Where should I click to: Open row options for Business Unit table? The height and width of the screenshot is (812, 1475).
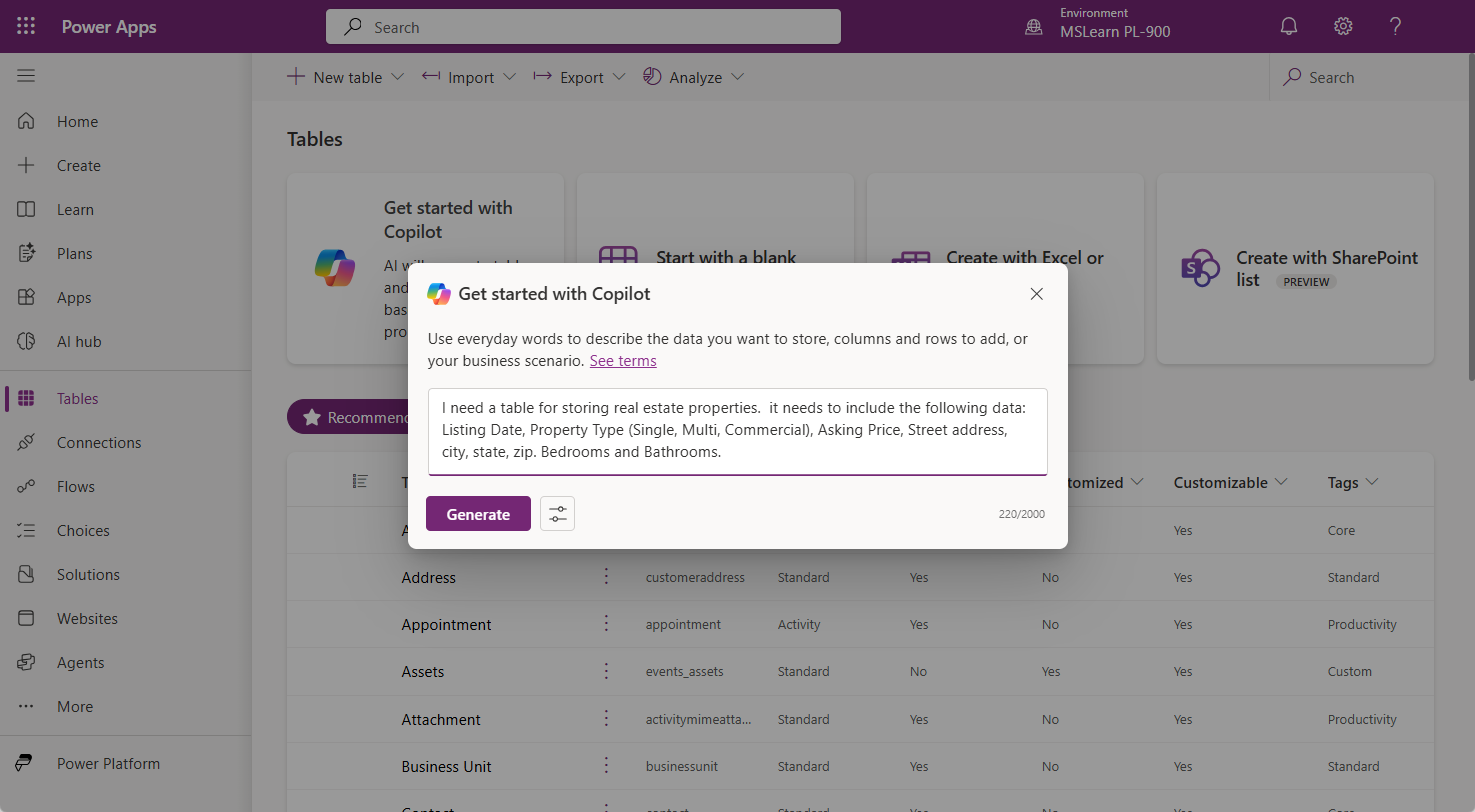point(606,765)
